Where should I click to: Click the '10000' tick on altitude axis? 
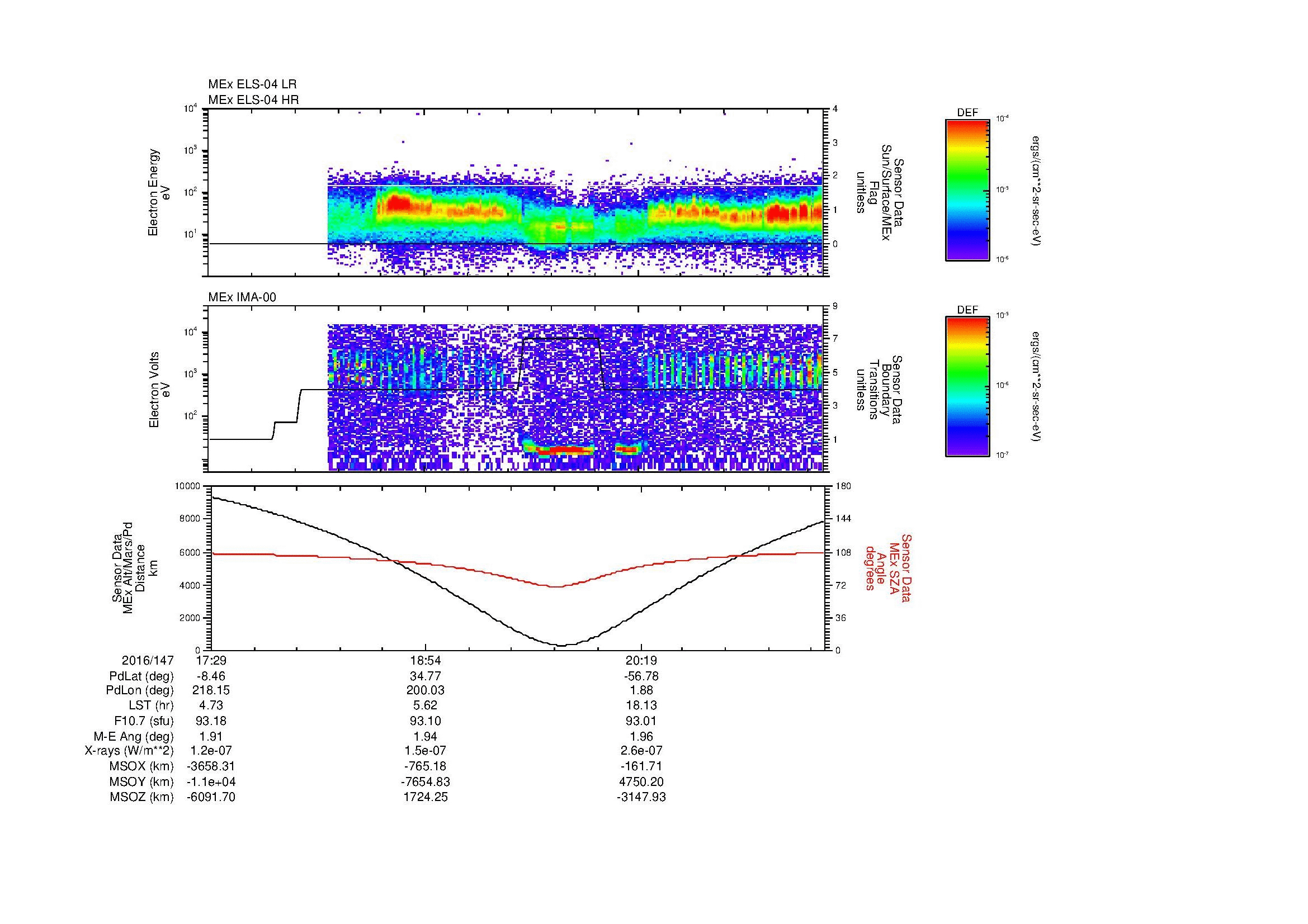pyautogui.click(x=188, y=486)
